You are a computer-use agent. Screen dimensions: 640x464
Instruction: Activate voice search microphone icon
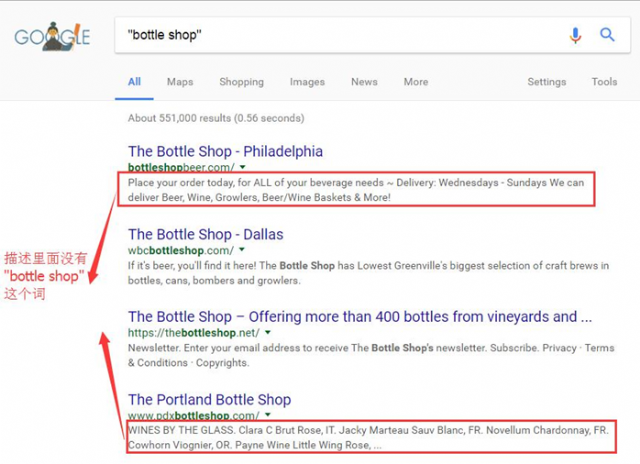tap(576, 36)
